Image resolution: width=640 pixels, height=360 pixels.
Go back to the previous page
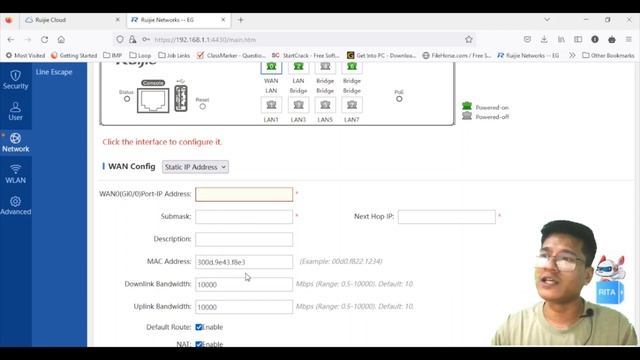click(x=11, y=40)
